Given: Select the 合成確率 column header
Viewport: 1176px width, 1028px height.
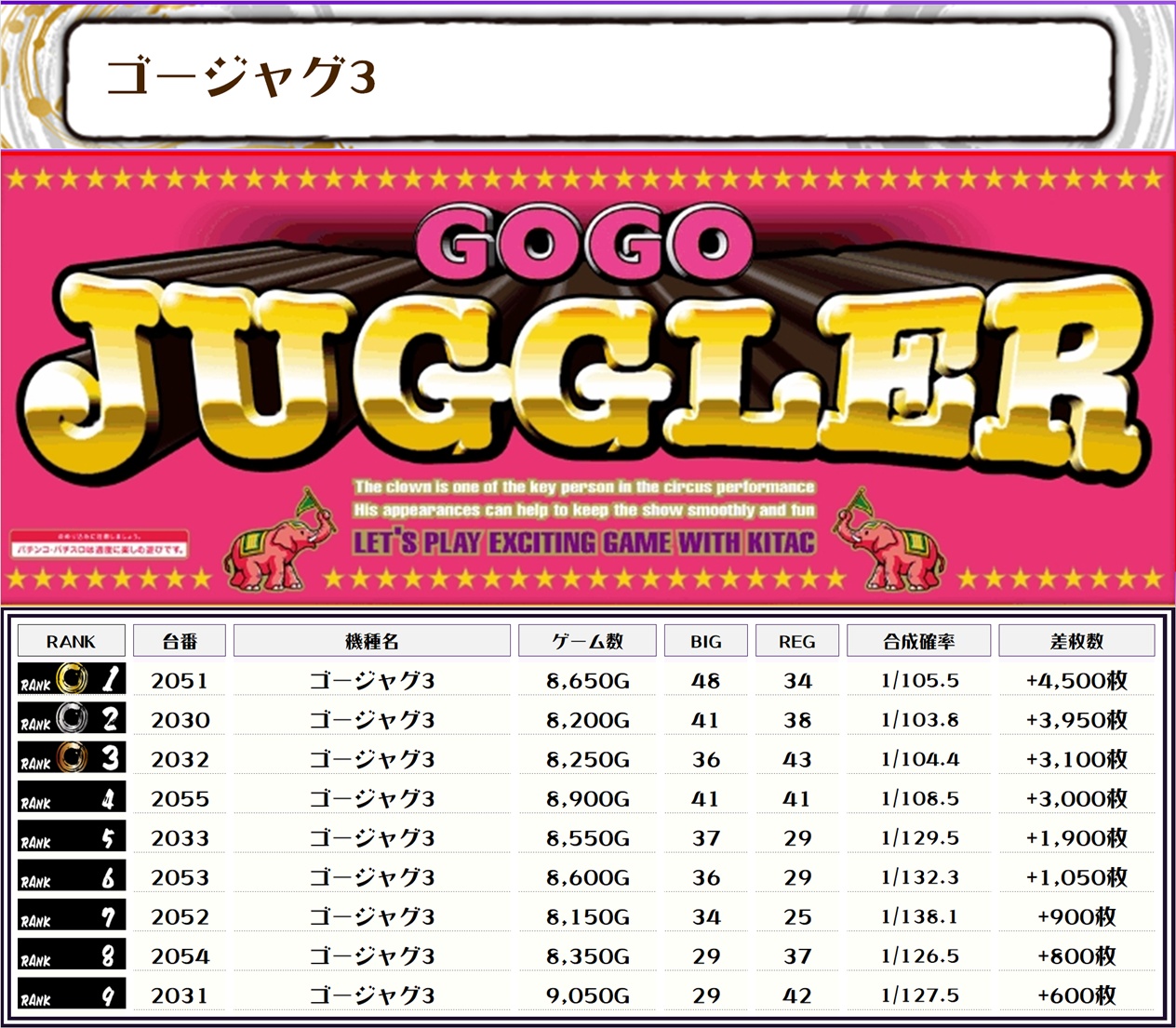Looking at the screenshot, I should (918, 641).
